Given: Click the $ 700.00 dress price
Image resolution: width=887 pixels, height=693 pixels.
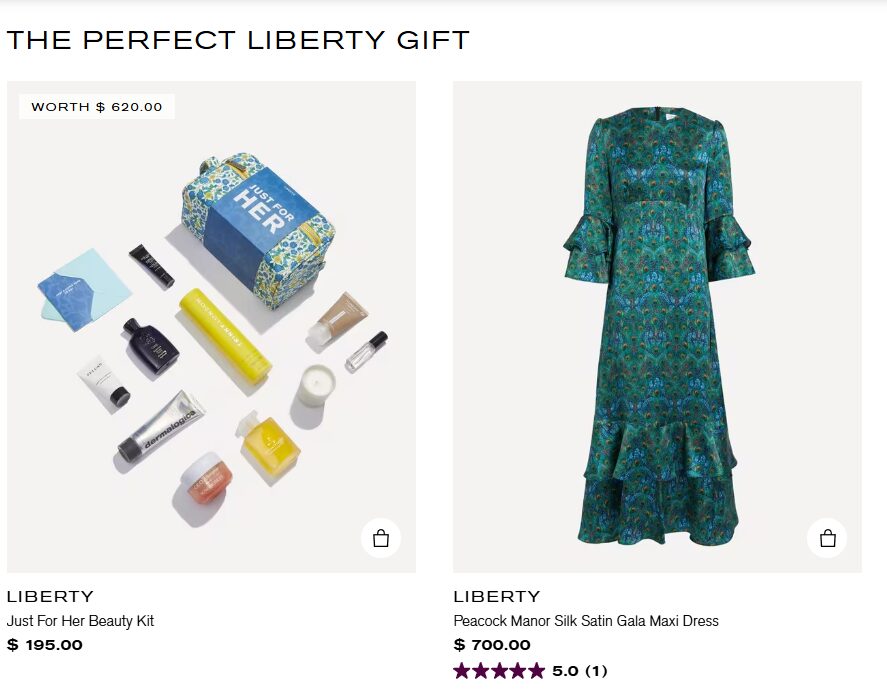Looking at the screenshot, I should click(492, 645).
